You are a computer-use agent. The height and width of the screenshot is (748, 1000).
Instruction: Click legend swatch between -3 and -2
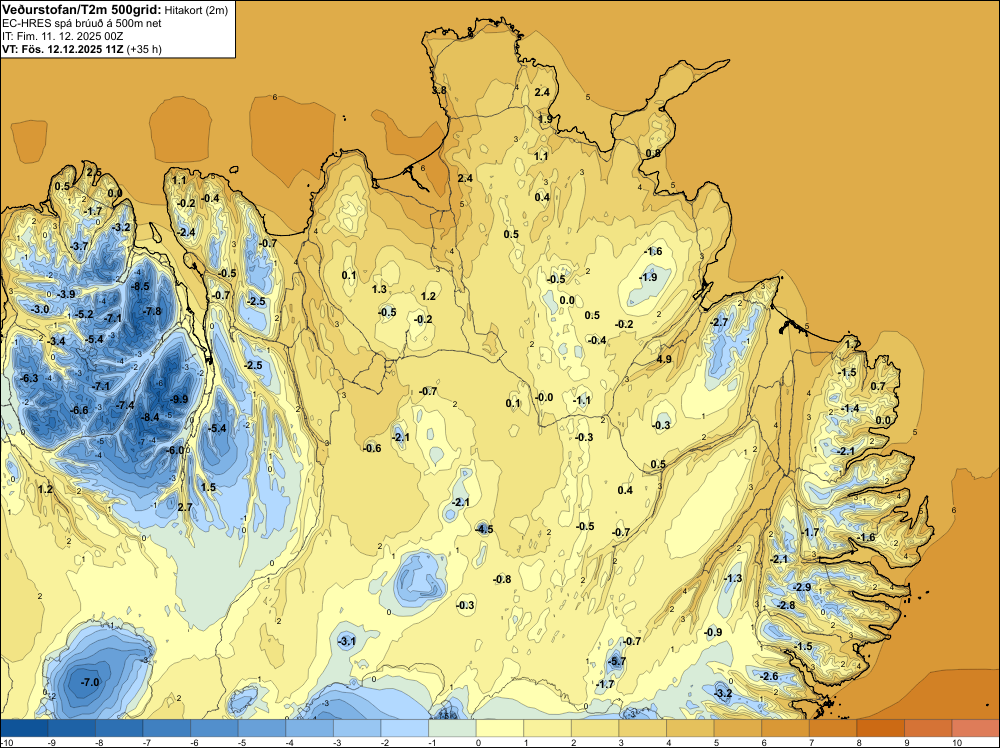point(357,728)
